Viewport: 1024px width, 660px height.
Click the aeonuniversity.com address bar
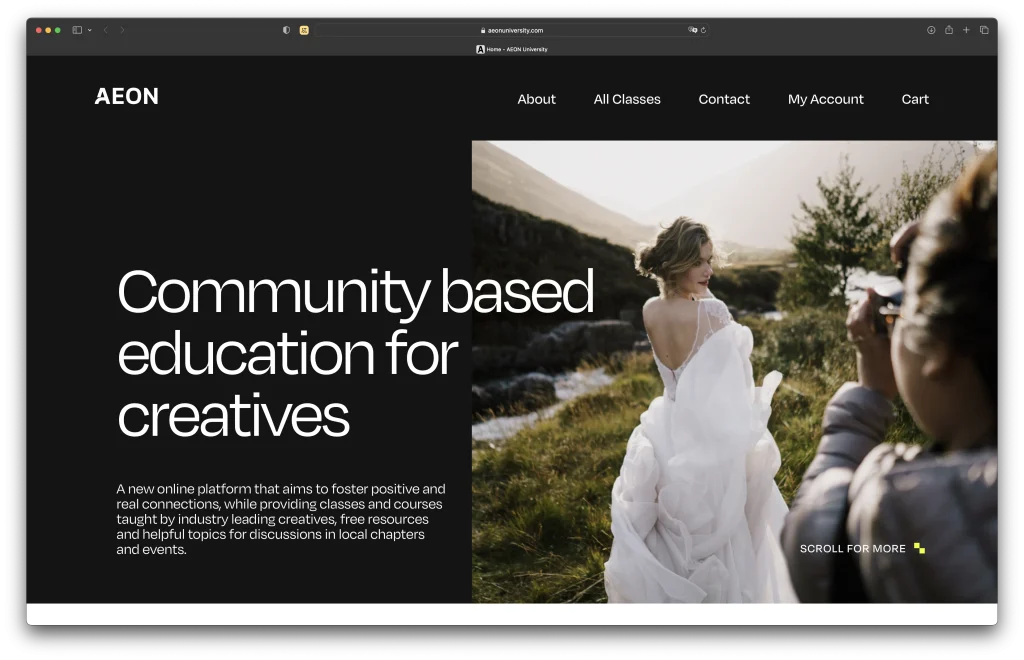click(x=514, y=30)
